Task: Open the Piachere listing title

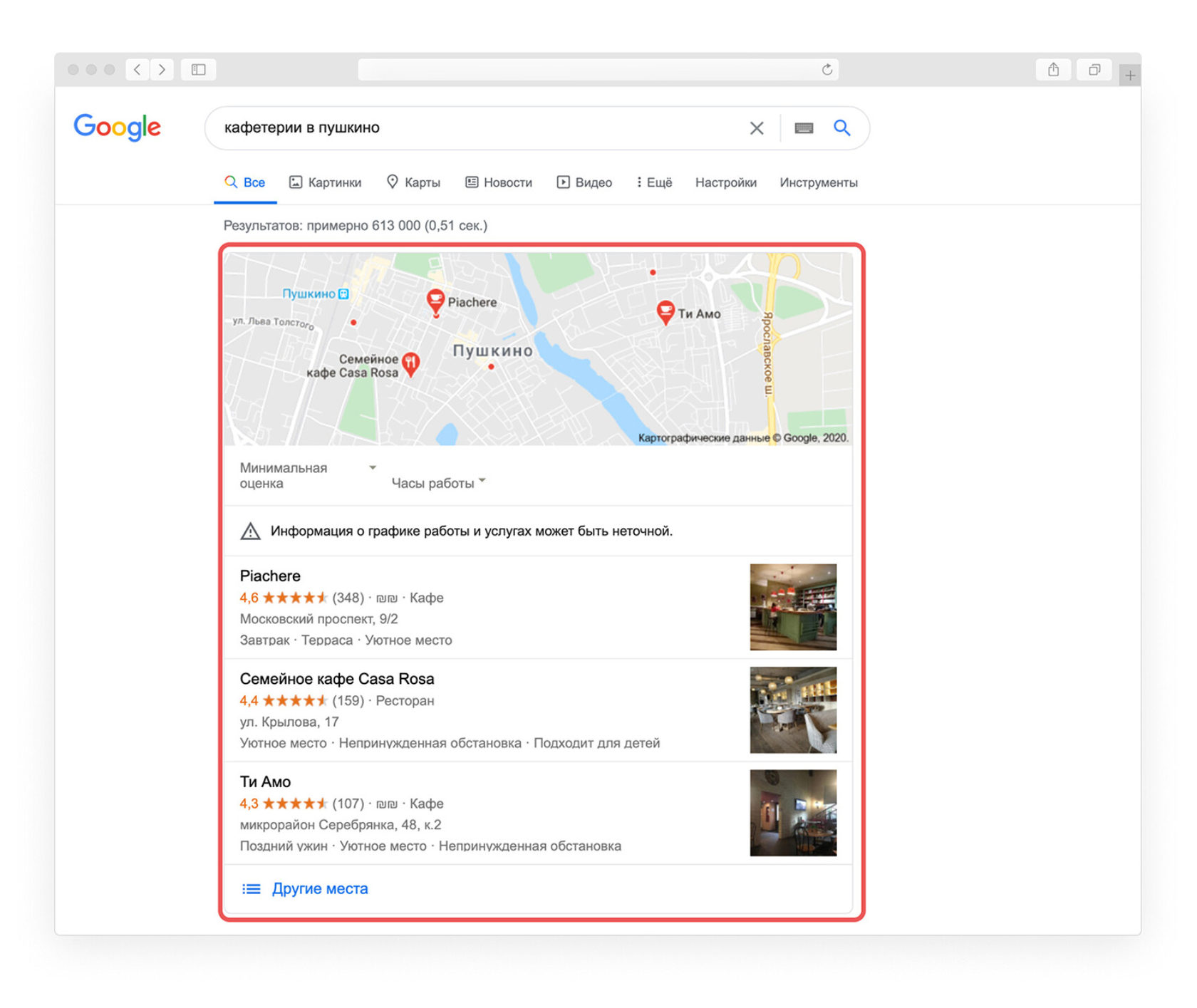Action: pos(270,576)
